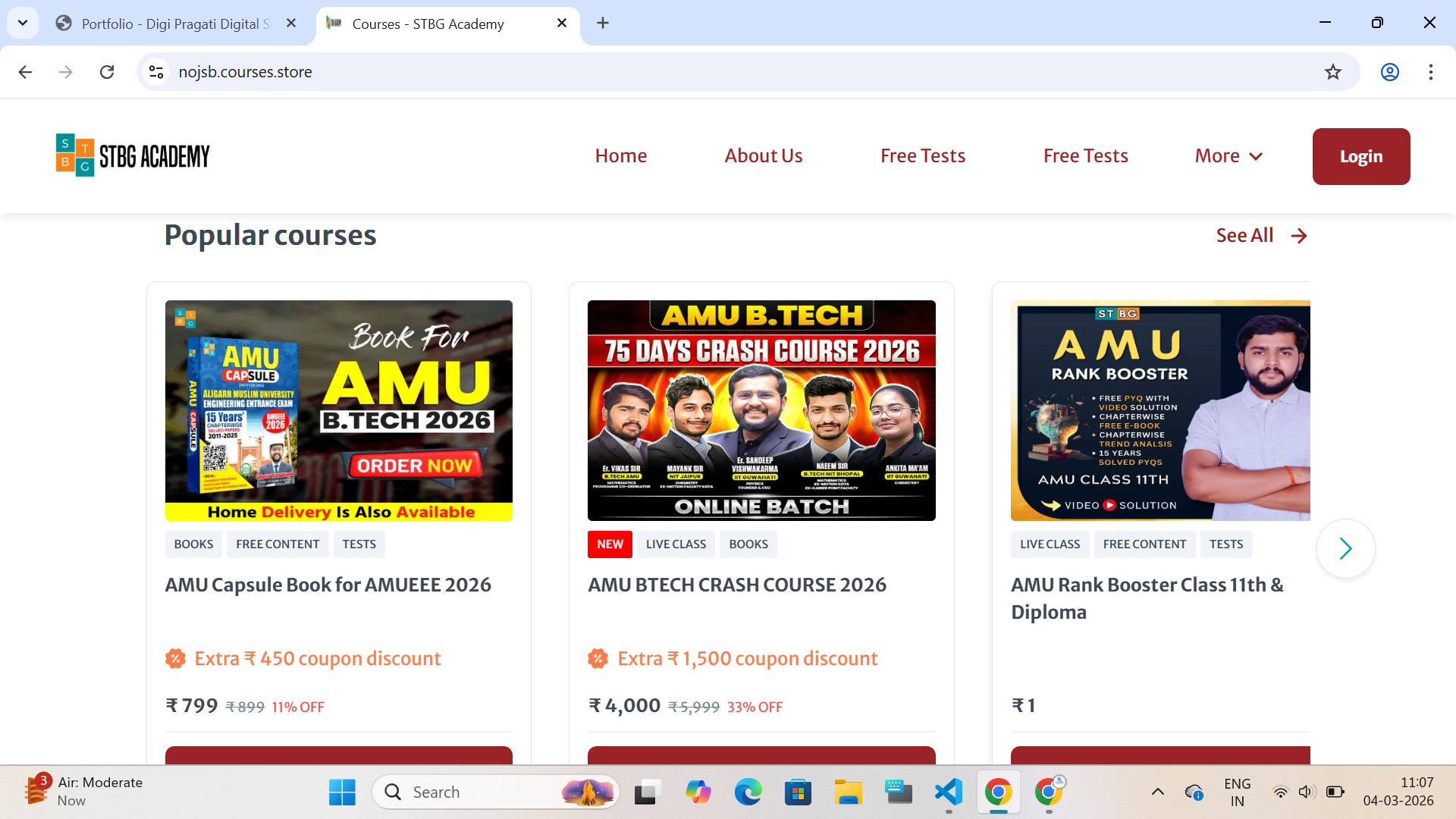Click the next arrow on the courses carousel
The image size is (1456, 819).
click(x=1345, y=548)
